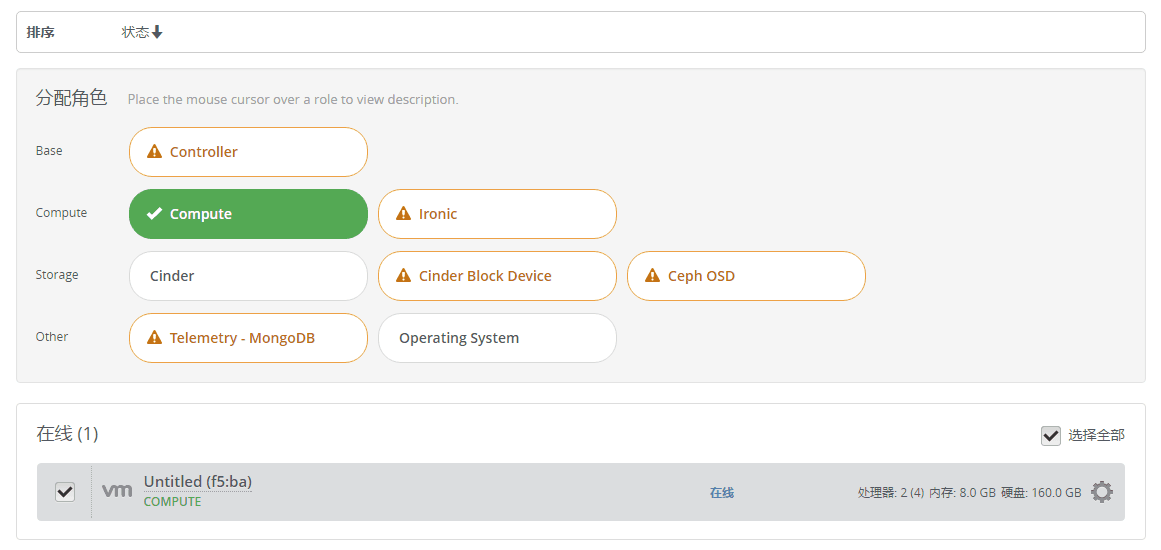Click the warning triangle icon on Ironic role
This screenshot has width=1161, height=550.
(403, 214)
